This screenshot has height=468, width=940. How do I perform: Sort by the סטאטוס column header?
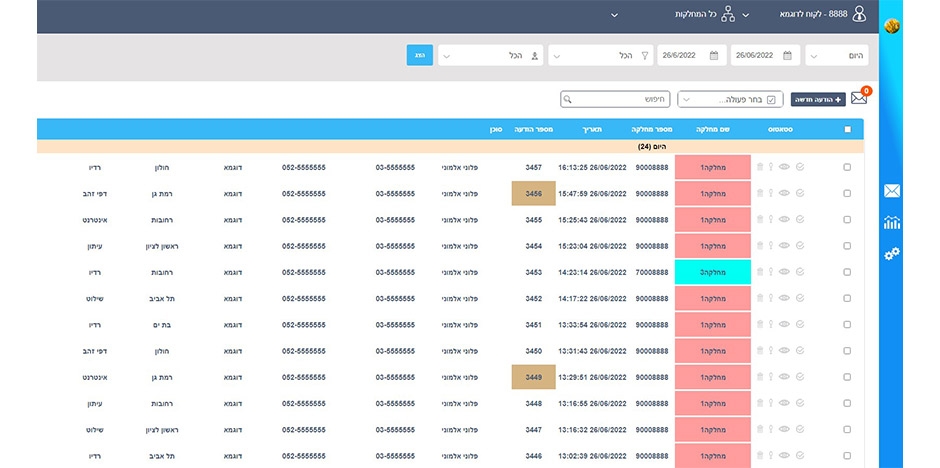coord(780,129)
